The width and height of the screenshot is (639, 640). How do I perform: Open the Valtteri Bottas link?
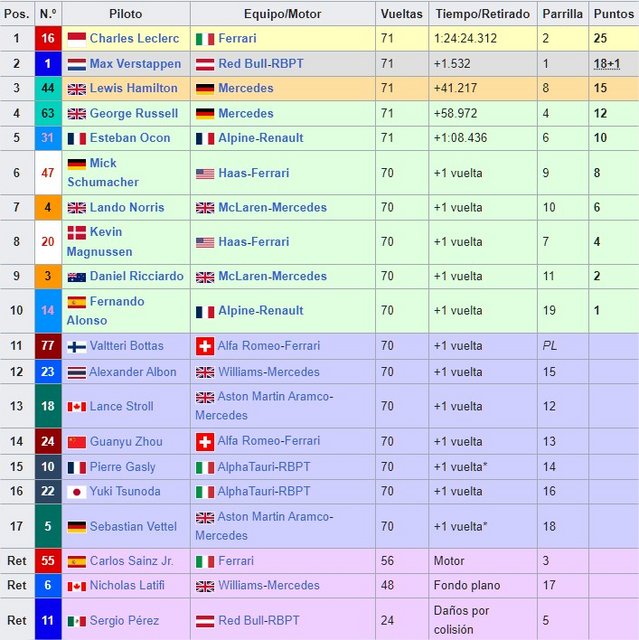click(126, 346)
